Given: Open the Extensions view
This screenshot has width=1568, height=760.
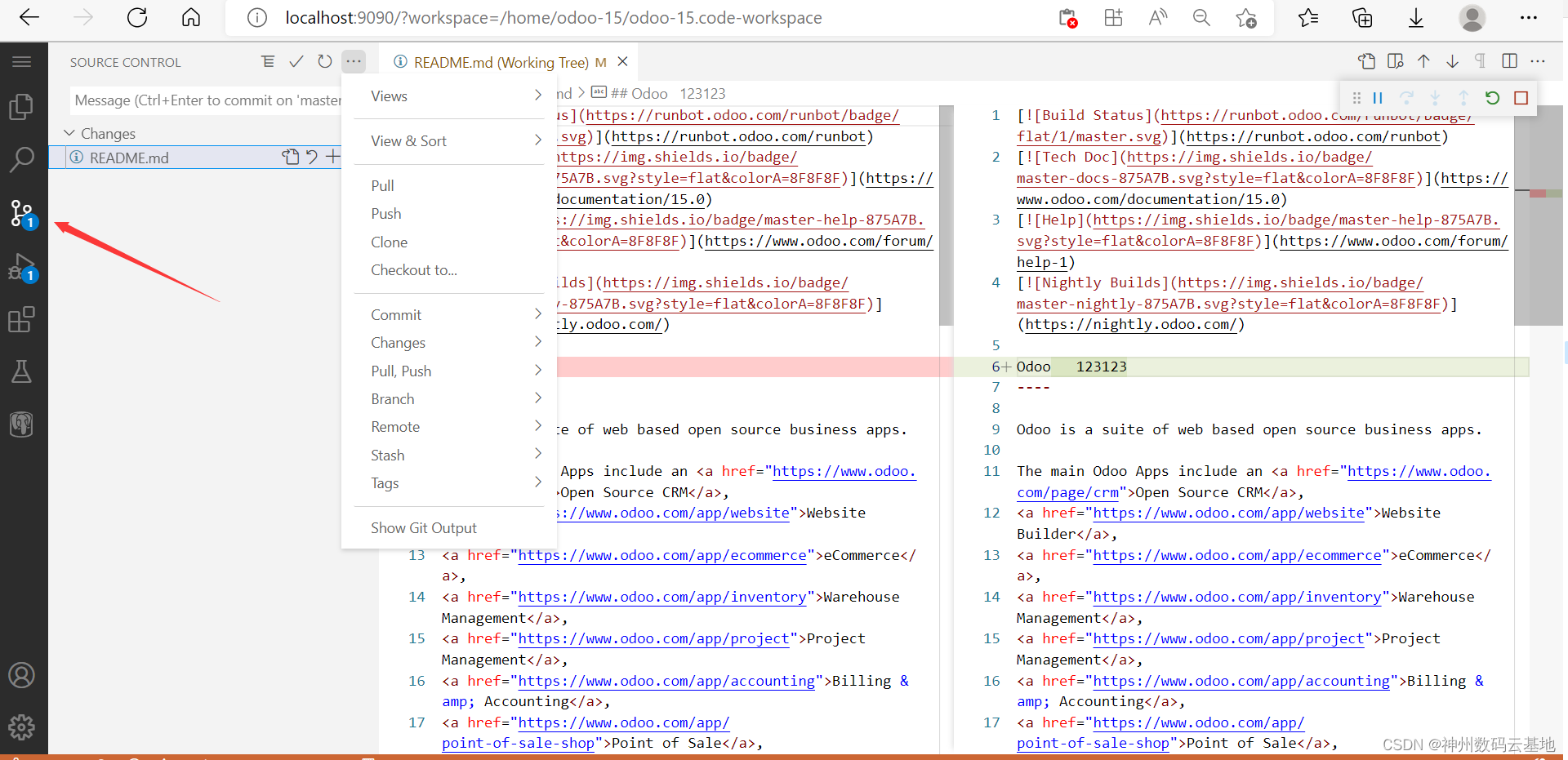Looking at the screenshot, I should tap(22, 319).
